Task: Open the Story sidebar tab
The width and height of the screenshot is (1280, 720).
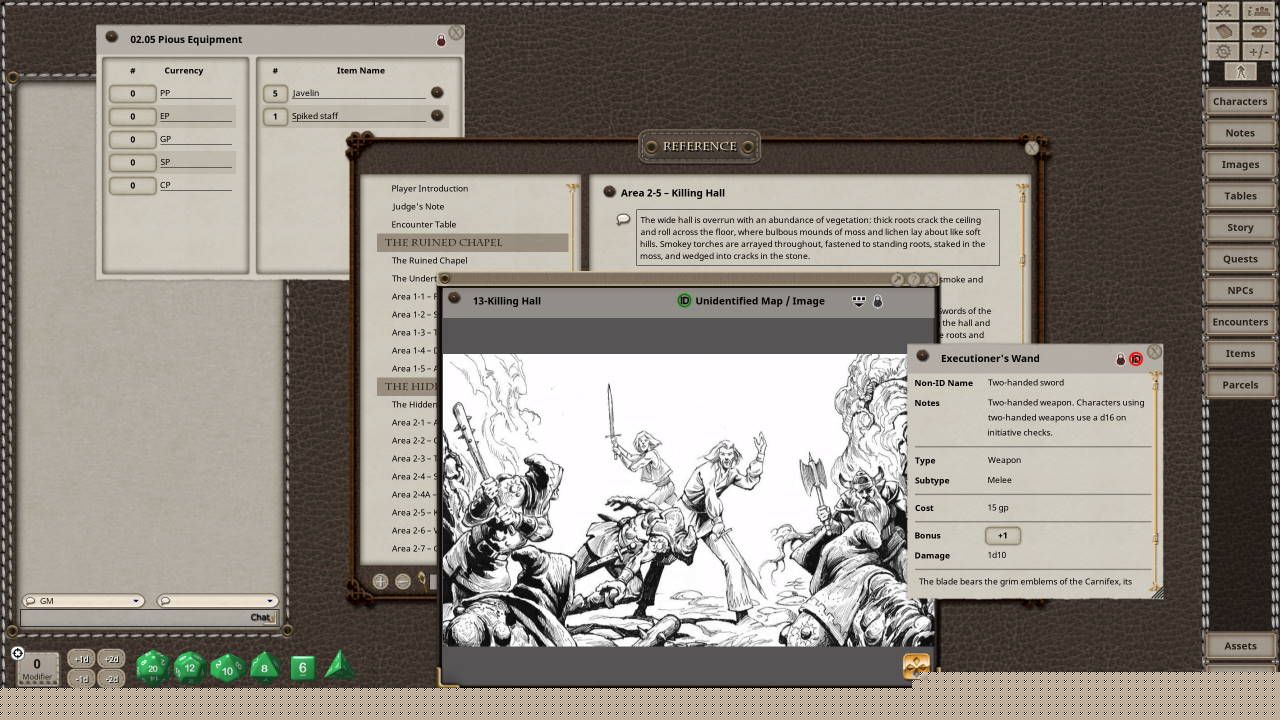Action: coord(1240,227)
